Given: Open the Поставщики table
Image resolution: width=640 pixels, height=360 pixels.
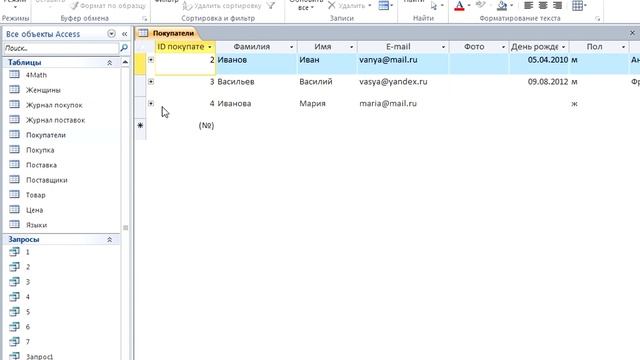Looking at the screenshot, I should 47,180.
